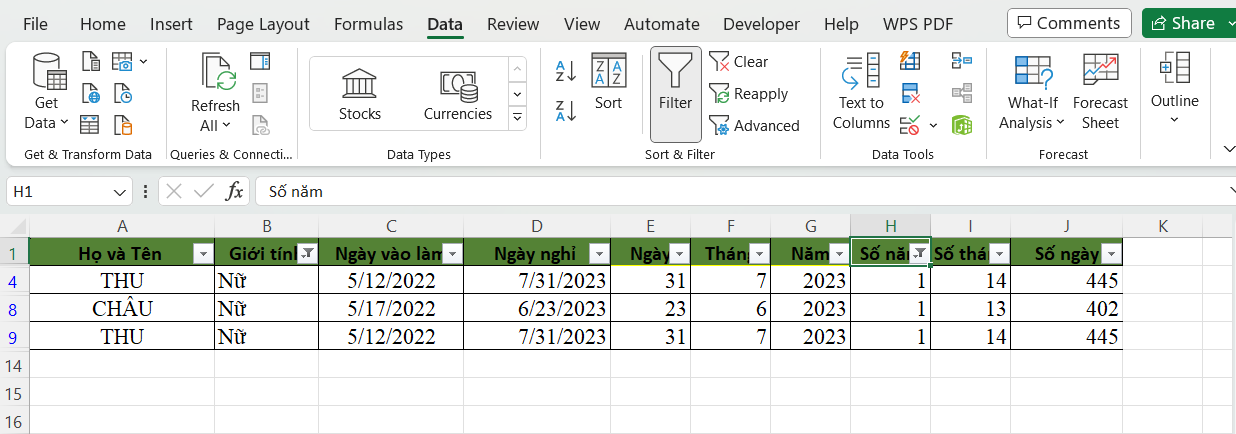Click the Consolidate icon
Viewport: 1236px width, 434px height.
(962, 62)
